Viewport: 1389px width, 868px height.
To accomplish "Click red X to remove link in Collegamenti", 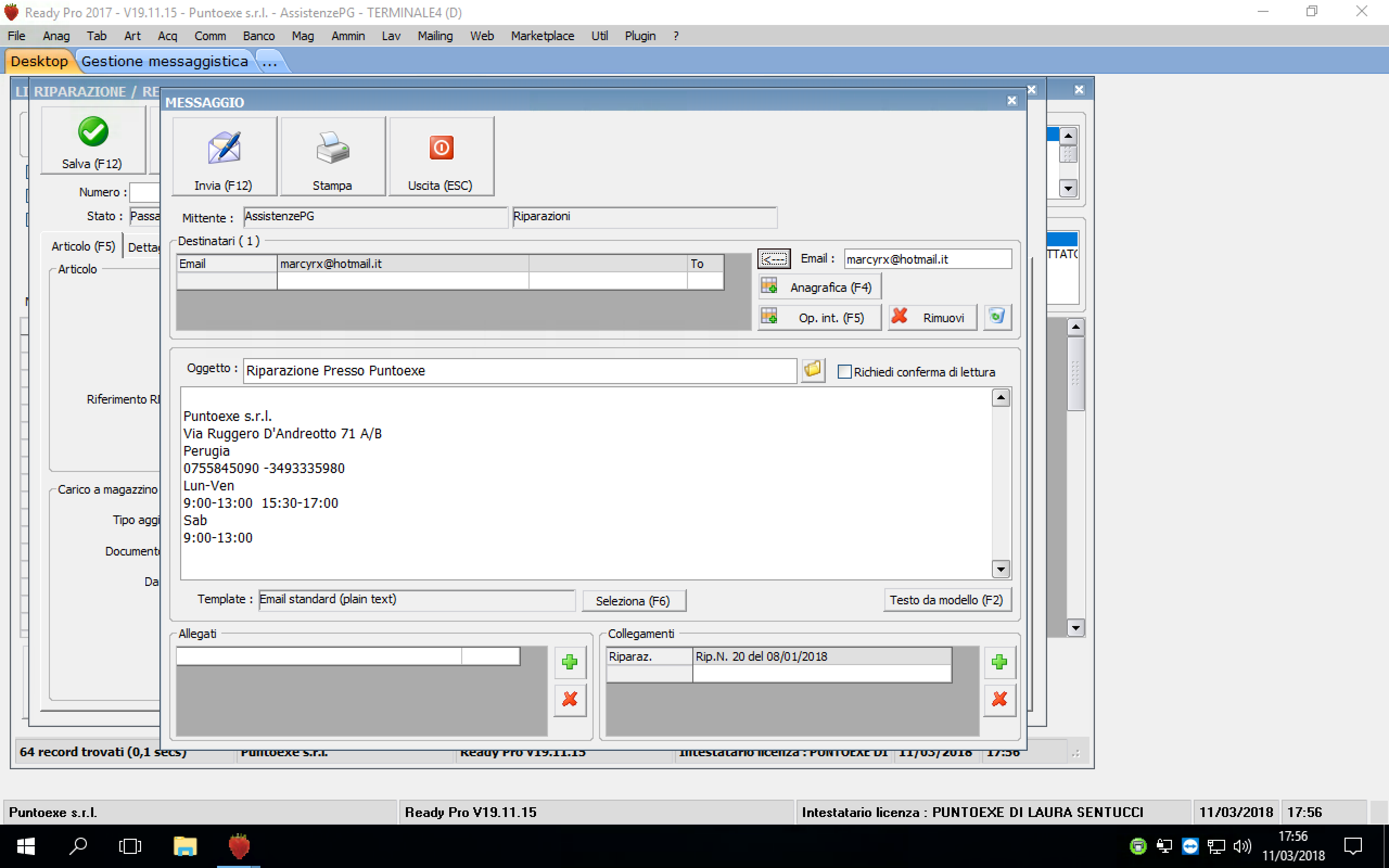I will (x=999, y=700).
